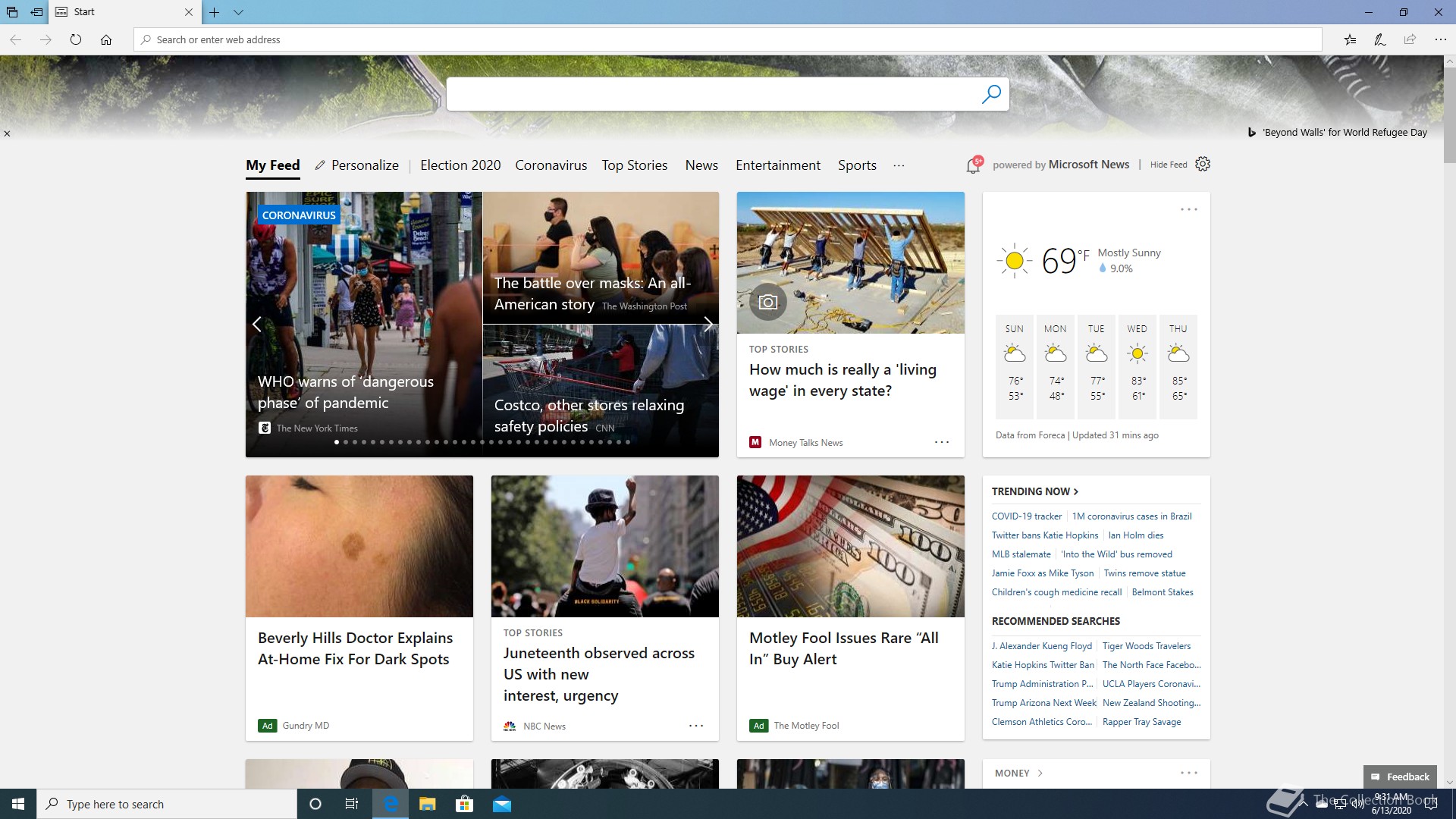
Task: Open options dots on NBC News card
Action: [x=696, y=726]
